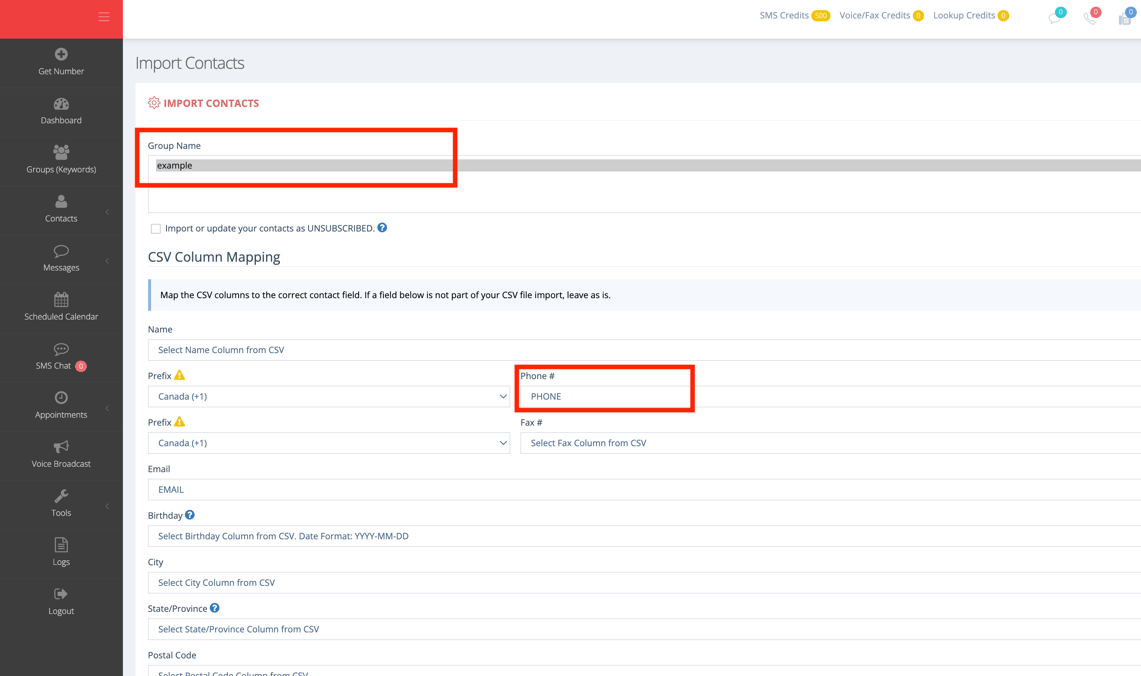The height and width of the screenshot is (676, 1141).
Task: Open the State/Province column selector
Action: tap(644, 629)
